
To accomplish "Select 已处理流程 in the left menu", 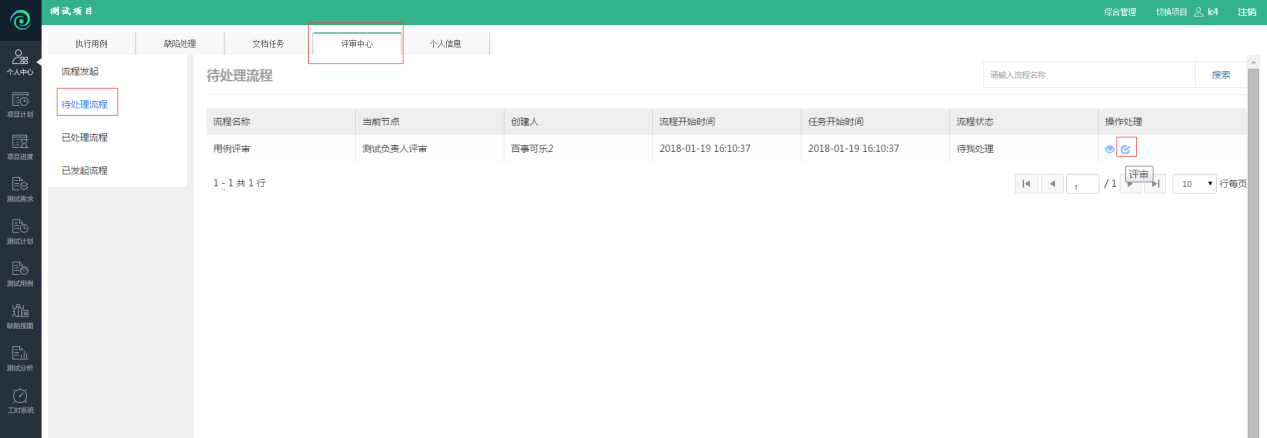I will click(84, 137).
